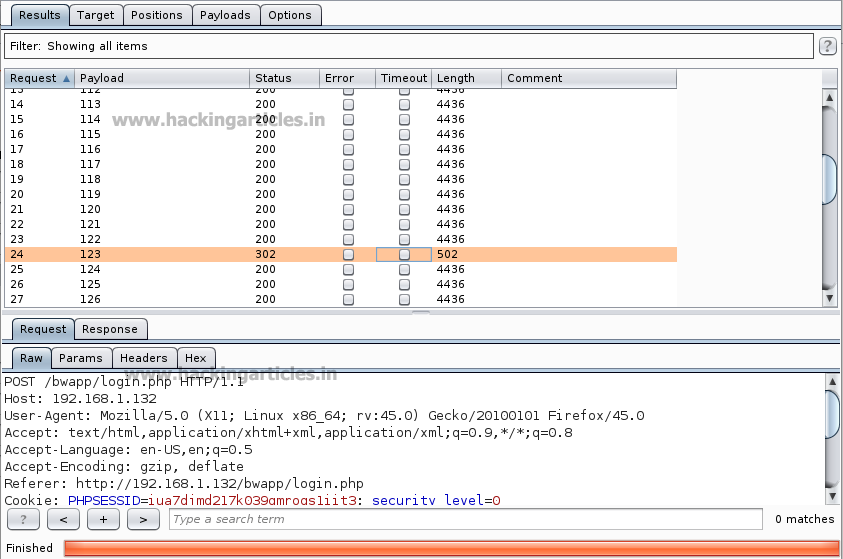Select result row with payload 125
Viewport: 843px width, 559px height.
coord(340,284)
